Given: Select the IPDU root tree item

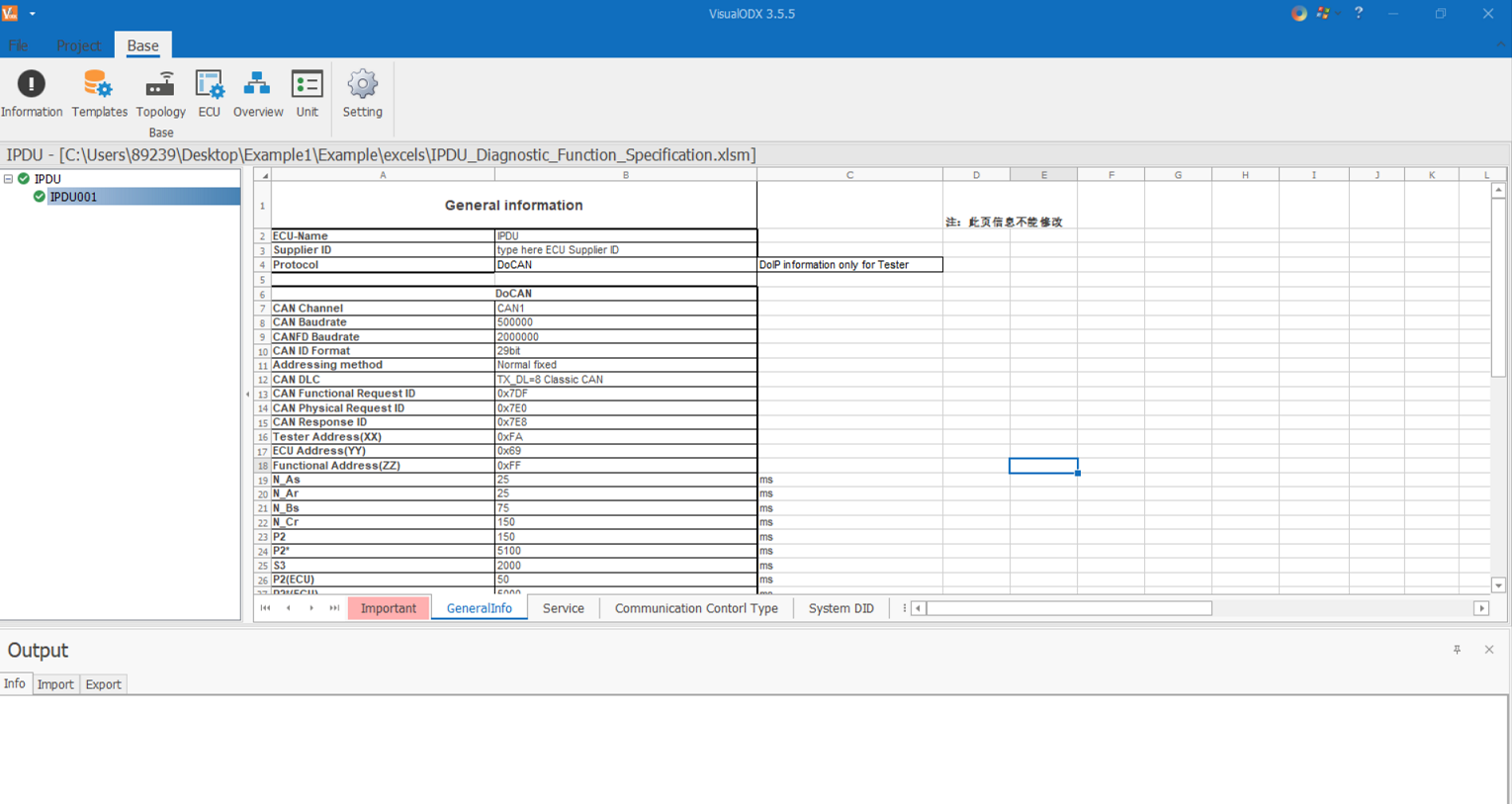Looking at the screenshot, I should tap(47, 179).
